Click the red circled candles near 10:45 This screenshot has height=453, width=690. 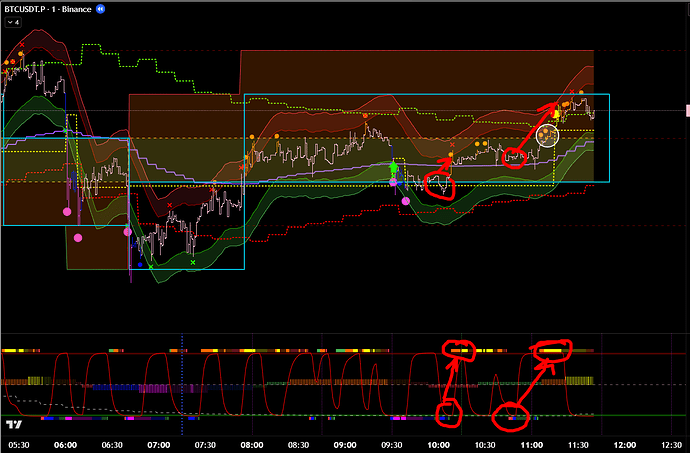515,156
